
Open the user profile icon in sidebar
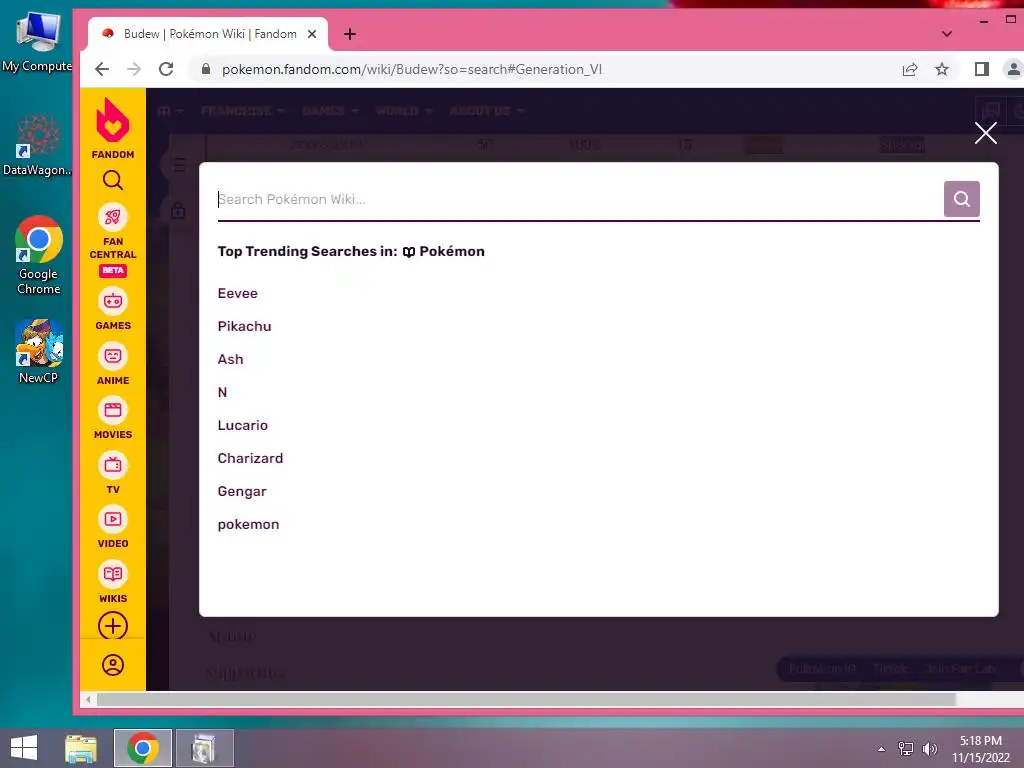click(112, 665)
